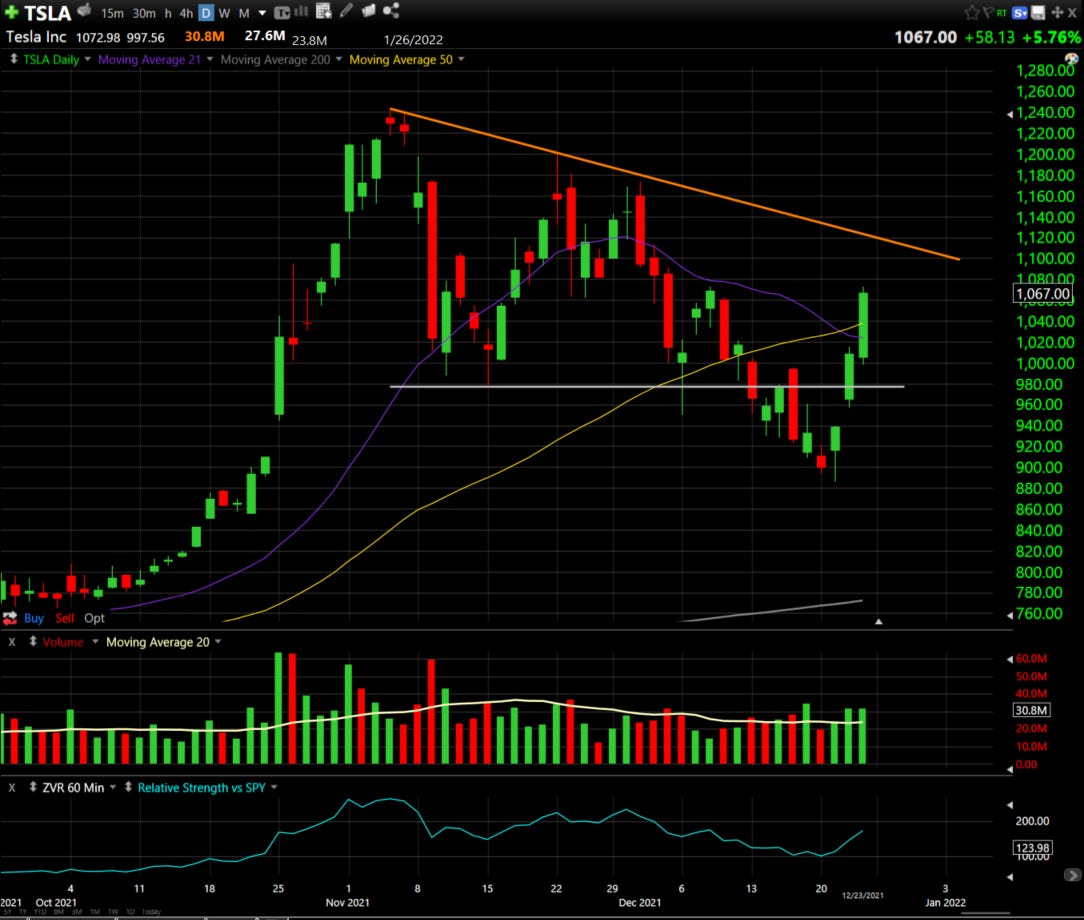1084x920 pixels.
Task: Select the W weekly timeframe
Action: pos(225,13)
